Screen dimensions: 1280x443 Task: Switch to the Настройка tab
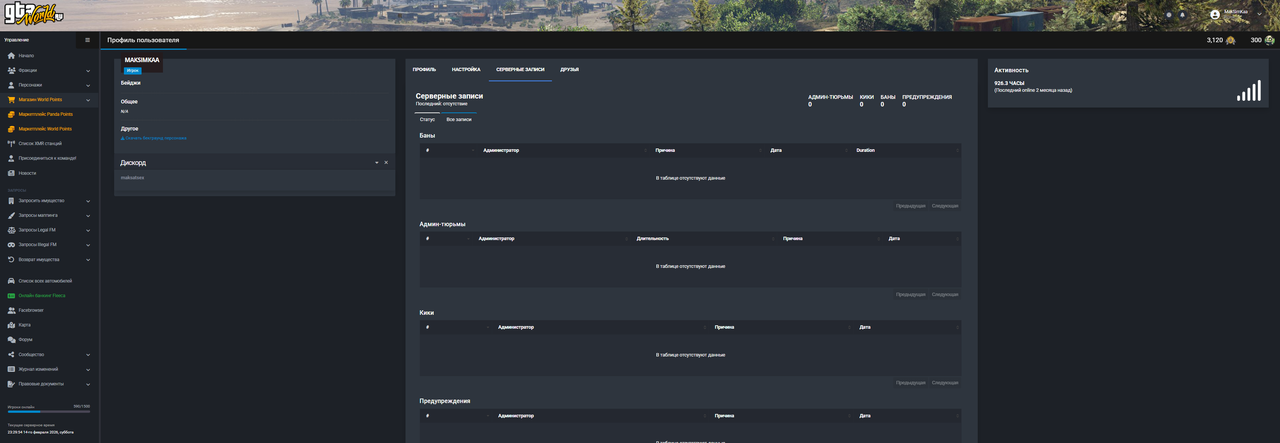pyautogui.click(x=466, y=69)
